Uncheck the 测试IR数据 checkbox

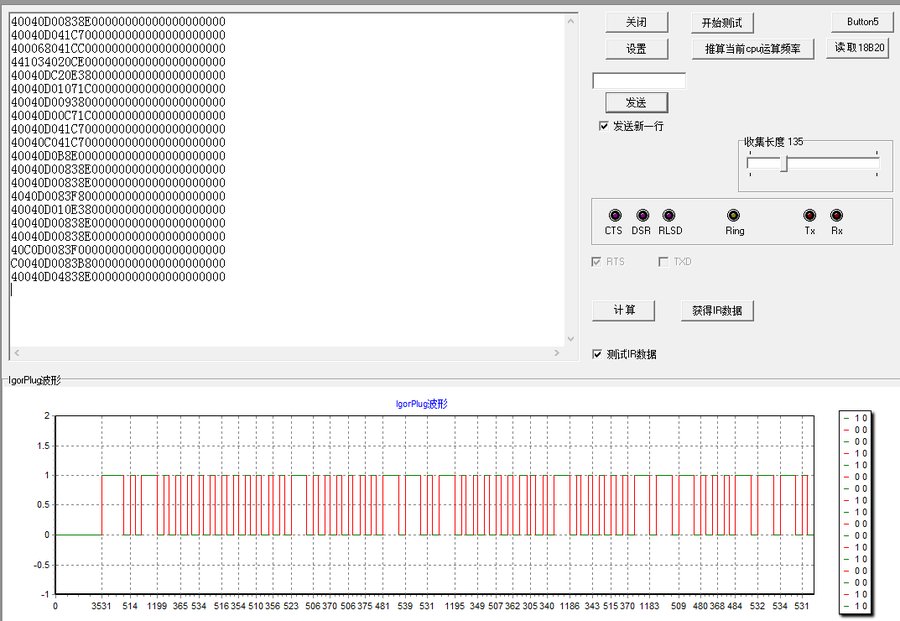click(595, 354)
